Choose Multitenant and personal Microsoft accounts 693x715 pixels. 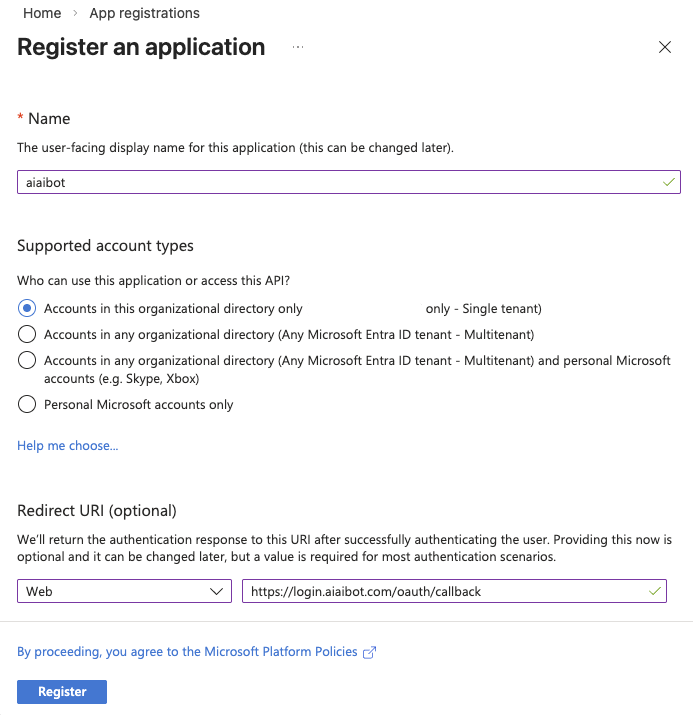[x=27, y=360]
